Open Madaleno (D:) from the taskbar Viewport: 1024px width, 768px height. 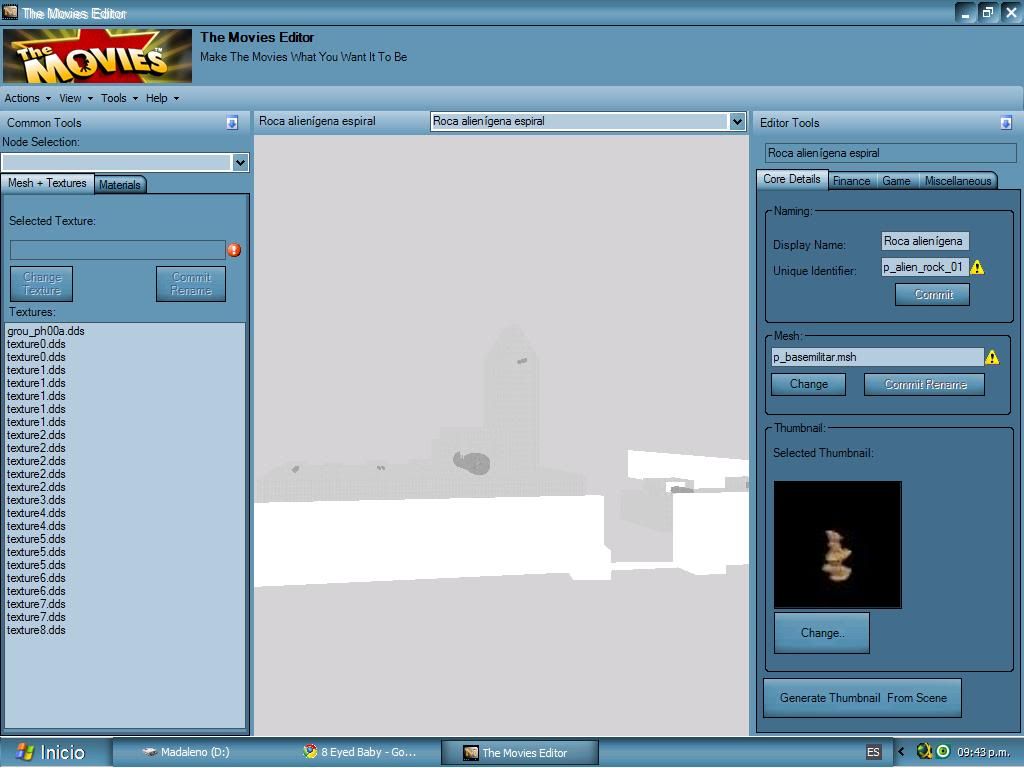186,752
